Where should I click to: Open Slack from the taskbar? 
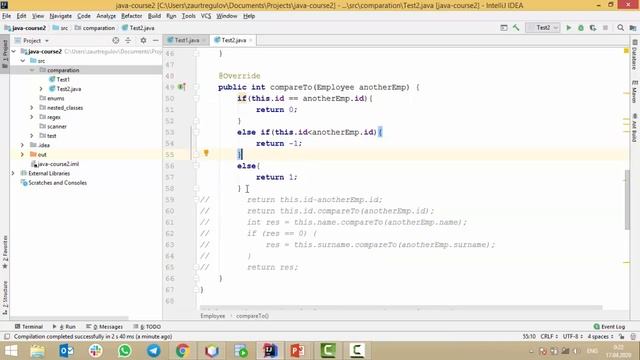(96, 351)
